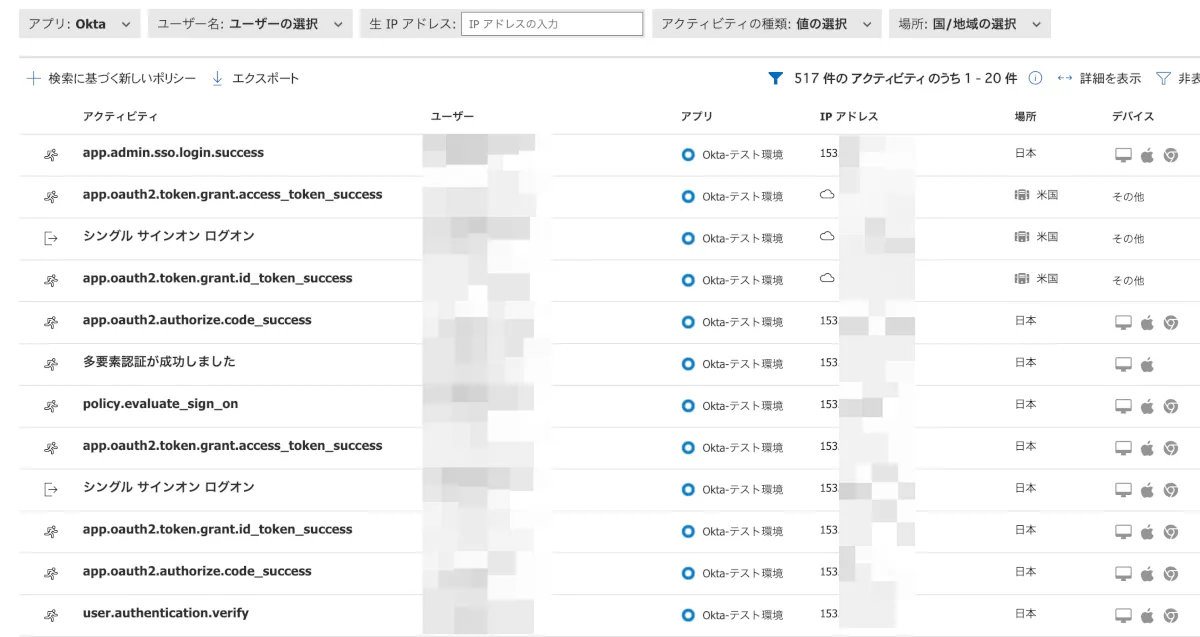
Task: Expand the 場所 country/region dropdown
Action: (x=969, y=24)
